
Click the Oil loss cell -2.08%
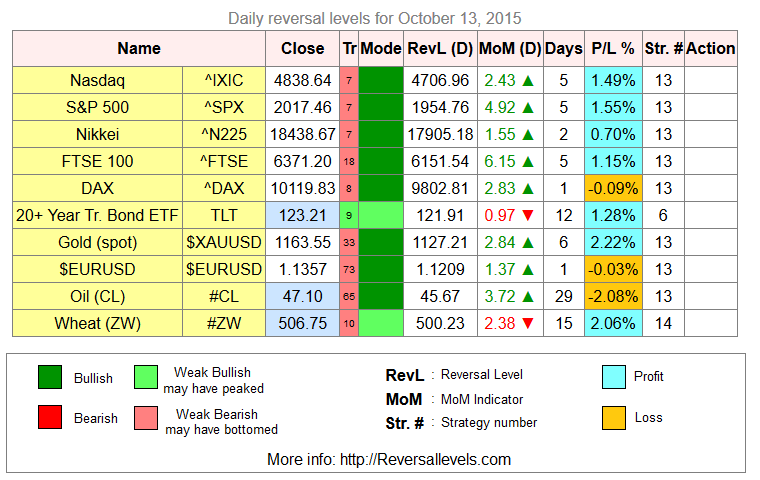(613, 296)
